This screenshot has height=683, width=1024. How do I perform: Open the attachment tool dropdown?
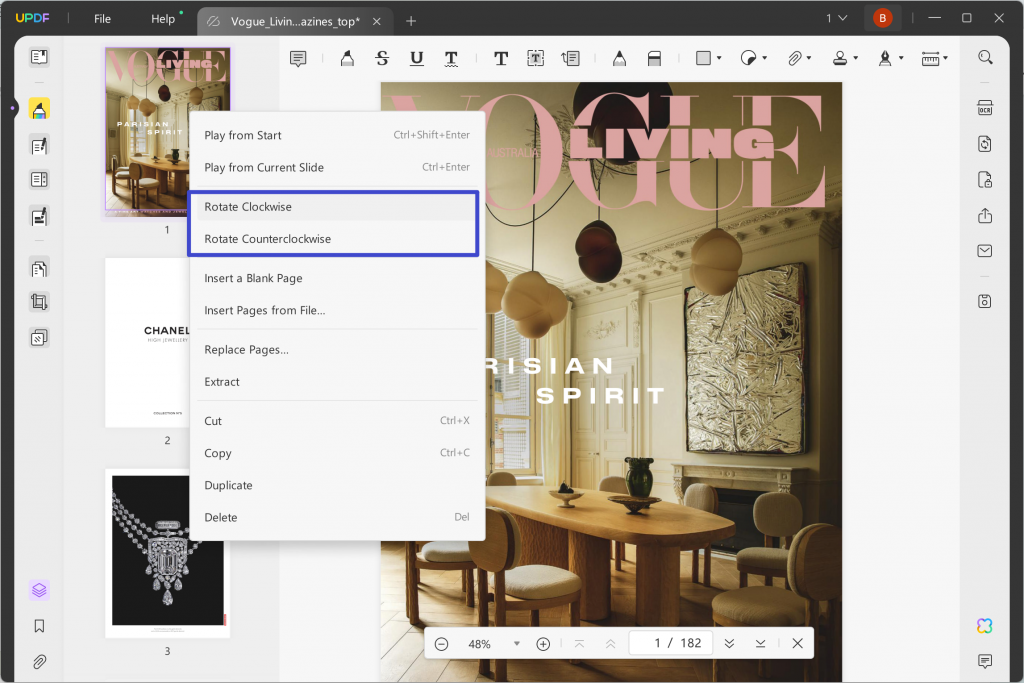coord(810,58)
